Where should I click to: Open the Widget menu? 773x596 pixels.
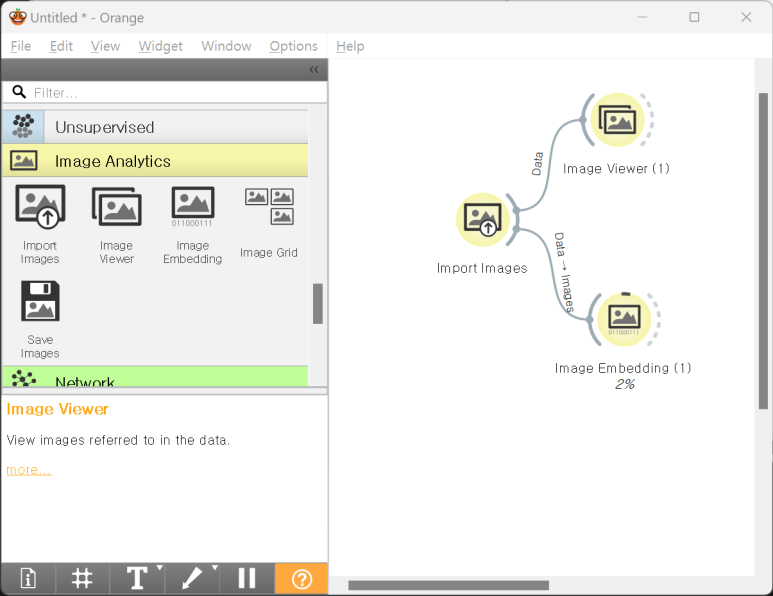tap(160, 46)
